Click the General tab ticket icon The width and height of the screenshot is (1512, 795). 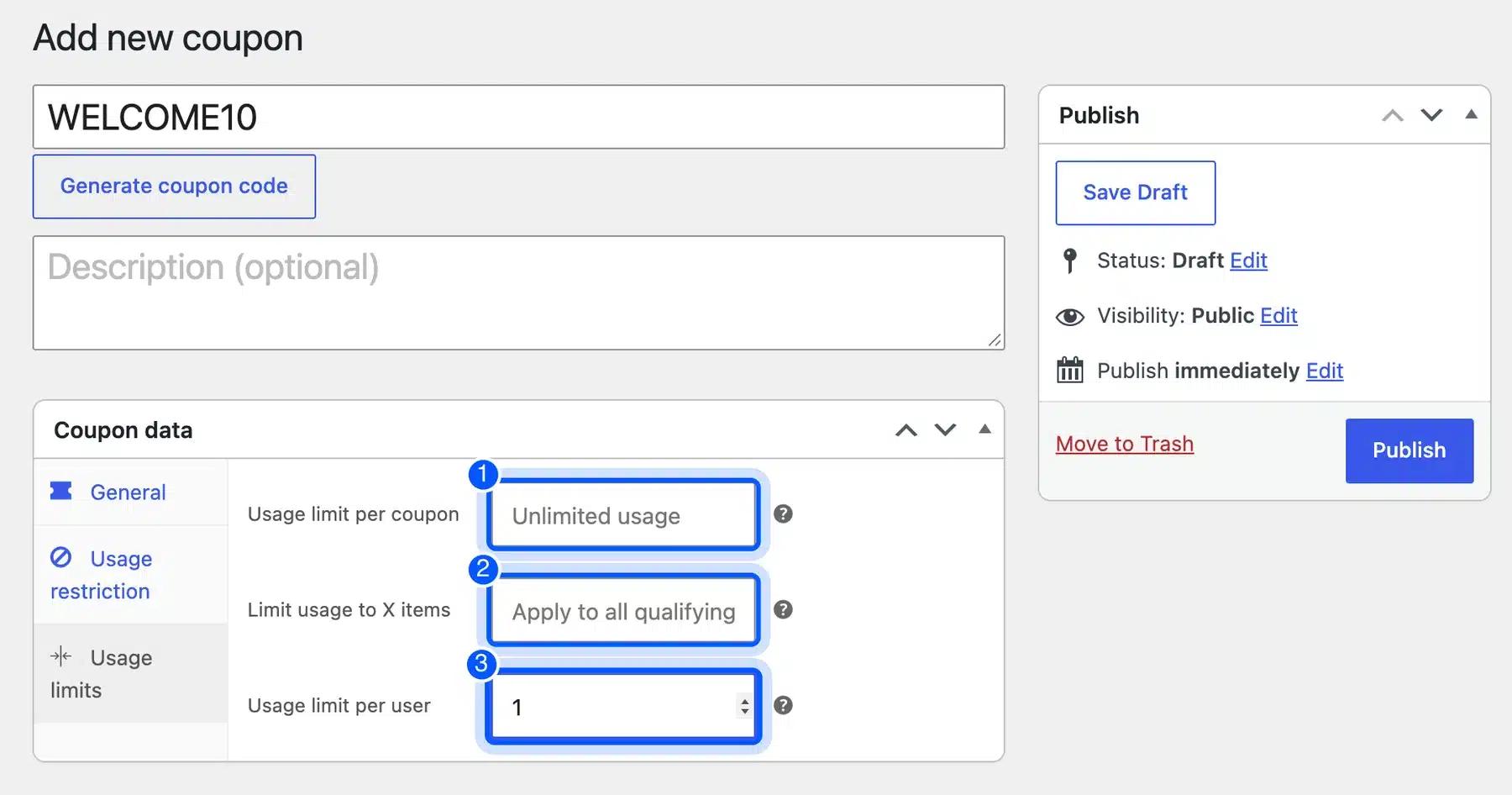(x=61, y=491)
